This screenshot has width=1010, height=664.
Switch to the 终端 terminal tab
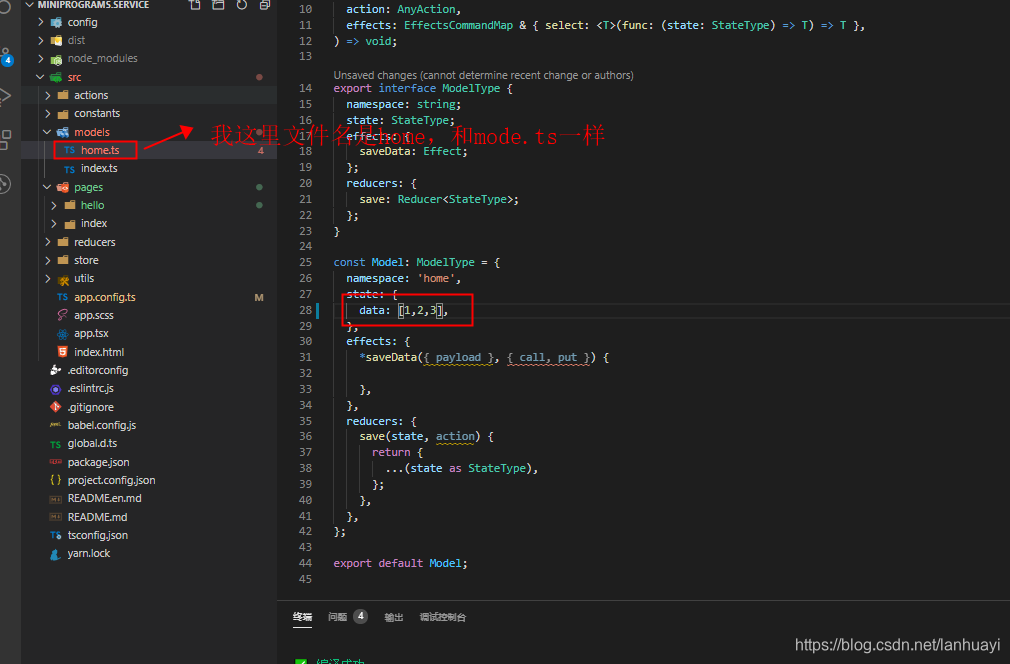(302, 617)
